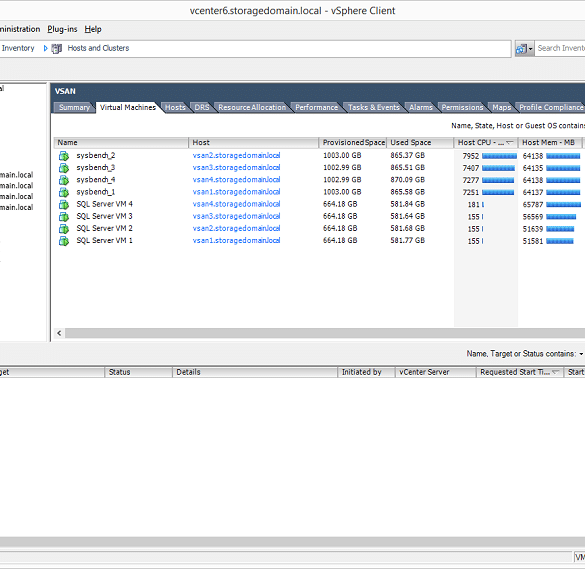This screenshot has width=585, height=569.
Task: Click the VM list horizontal scrollbar track
Action: (x=325, y=333)
